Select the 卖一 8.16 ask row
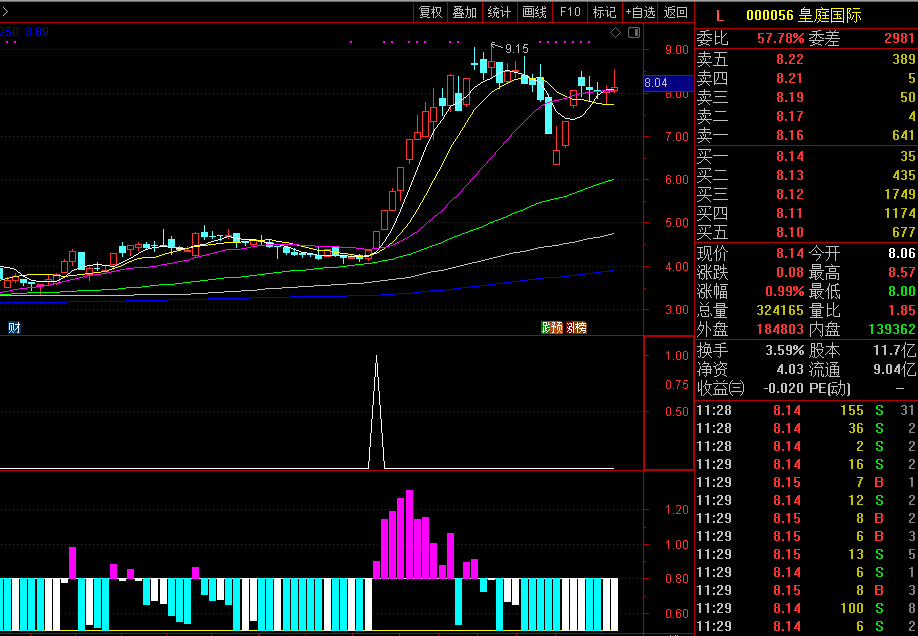This screenshot has width=918, height=636. point(806,135)
